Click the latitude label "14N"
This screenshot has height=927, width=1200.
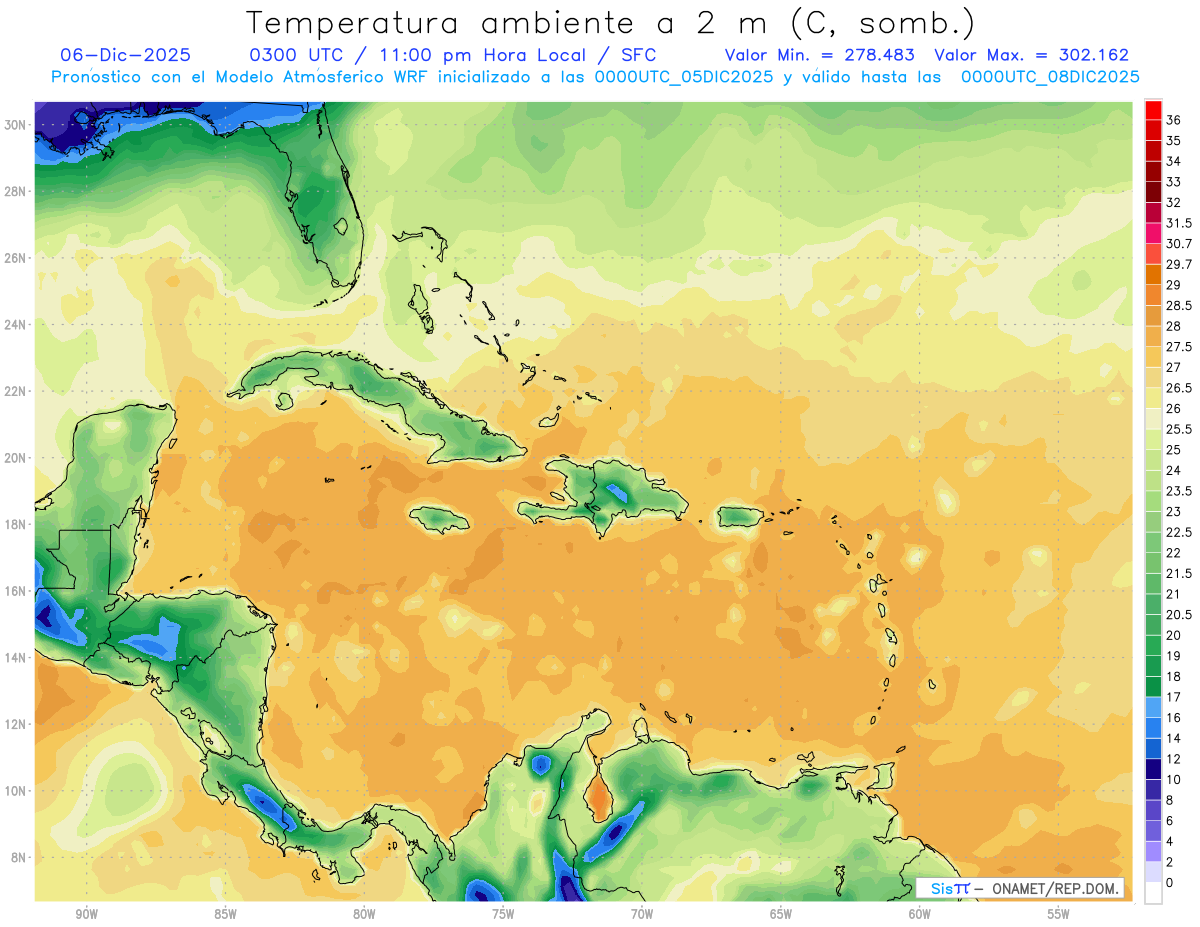pyautogui.click(x=16, y=658)
